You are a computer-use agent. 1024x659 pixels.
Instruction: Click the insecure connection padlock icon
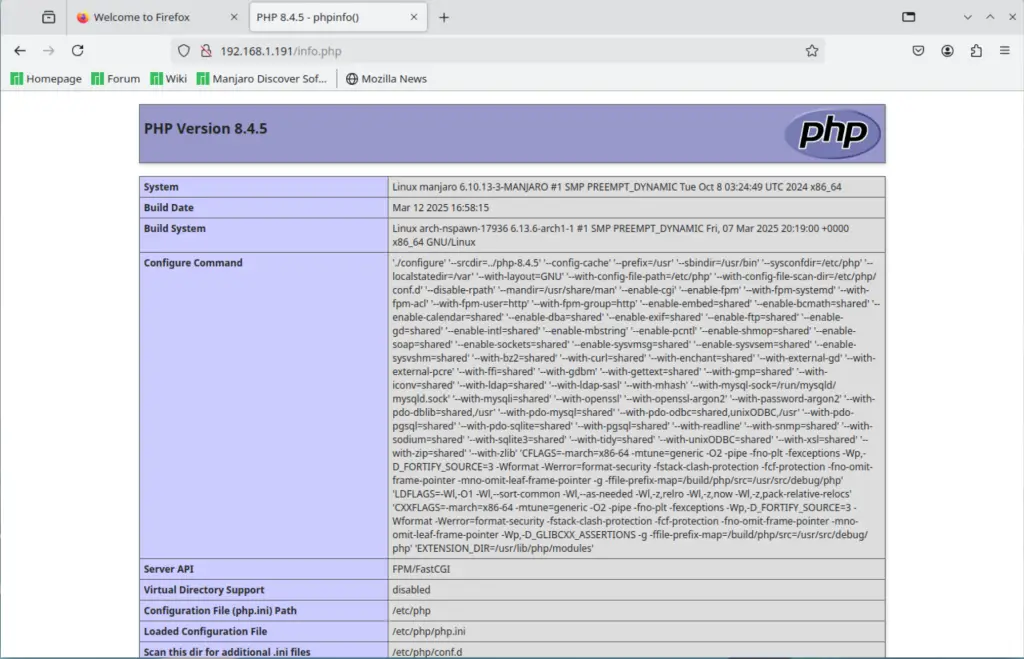[205, 50]
